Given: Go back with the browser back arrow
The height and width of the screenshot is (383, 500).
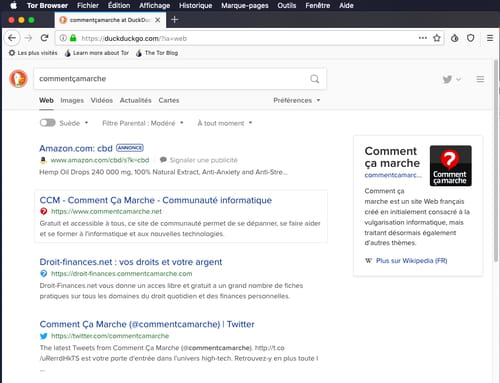Looking at the screenshot, I should (12, 38).
